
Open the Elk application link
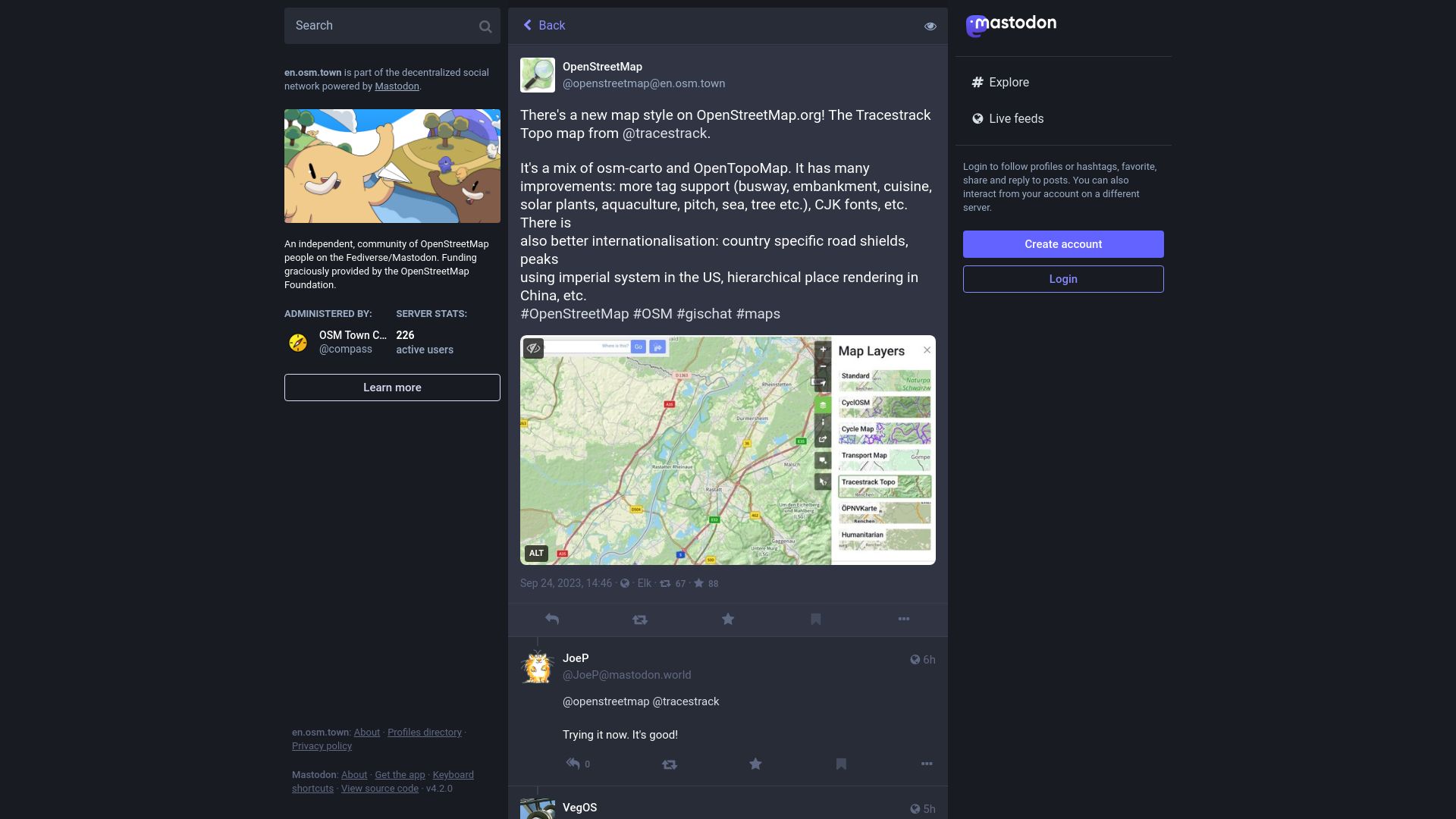coord(645,584)
